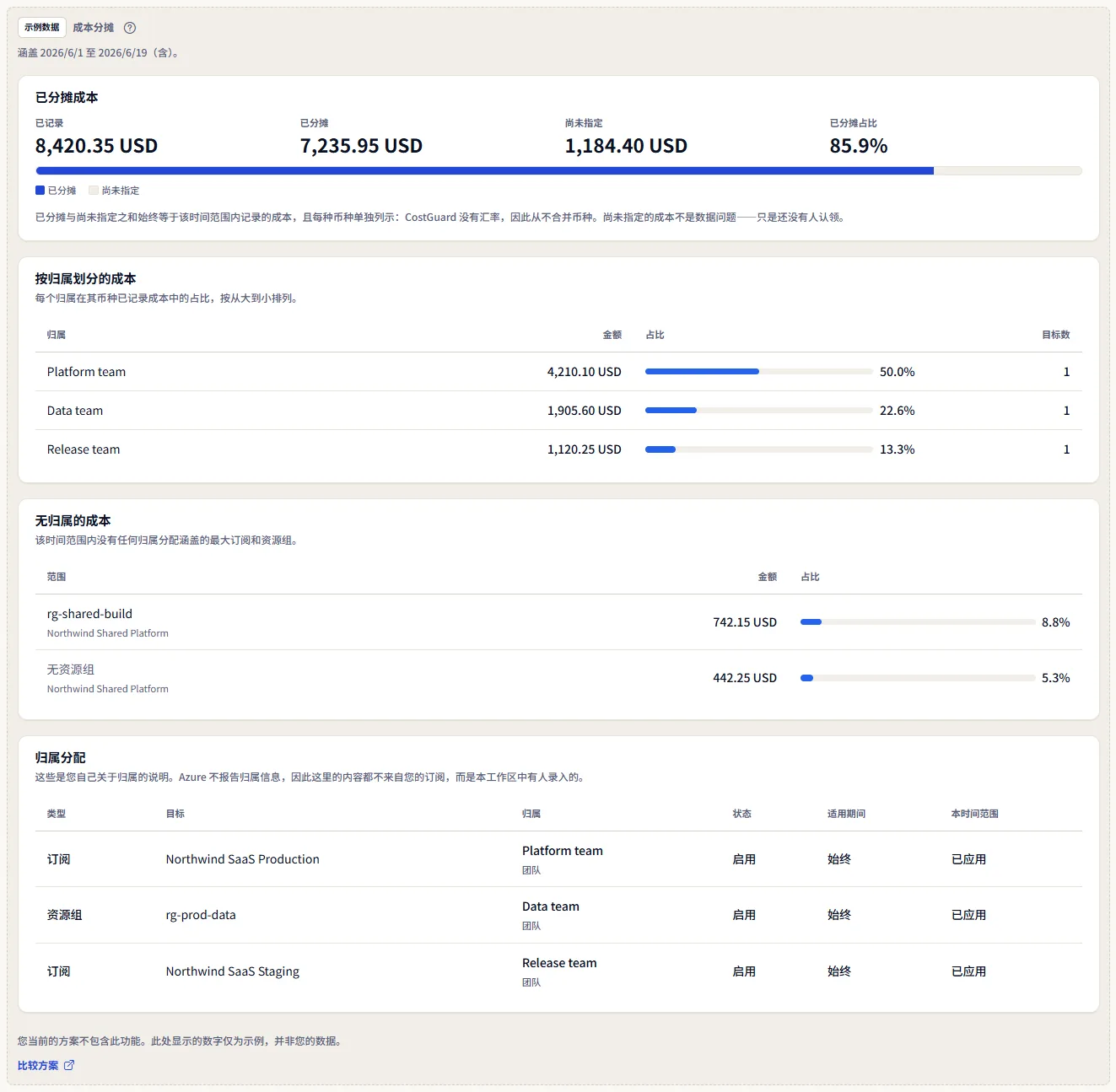Click the rg-shared-build 8.8% share bar

(918, 622)
